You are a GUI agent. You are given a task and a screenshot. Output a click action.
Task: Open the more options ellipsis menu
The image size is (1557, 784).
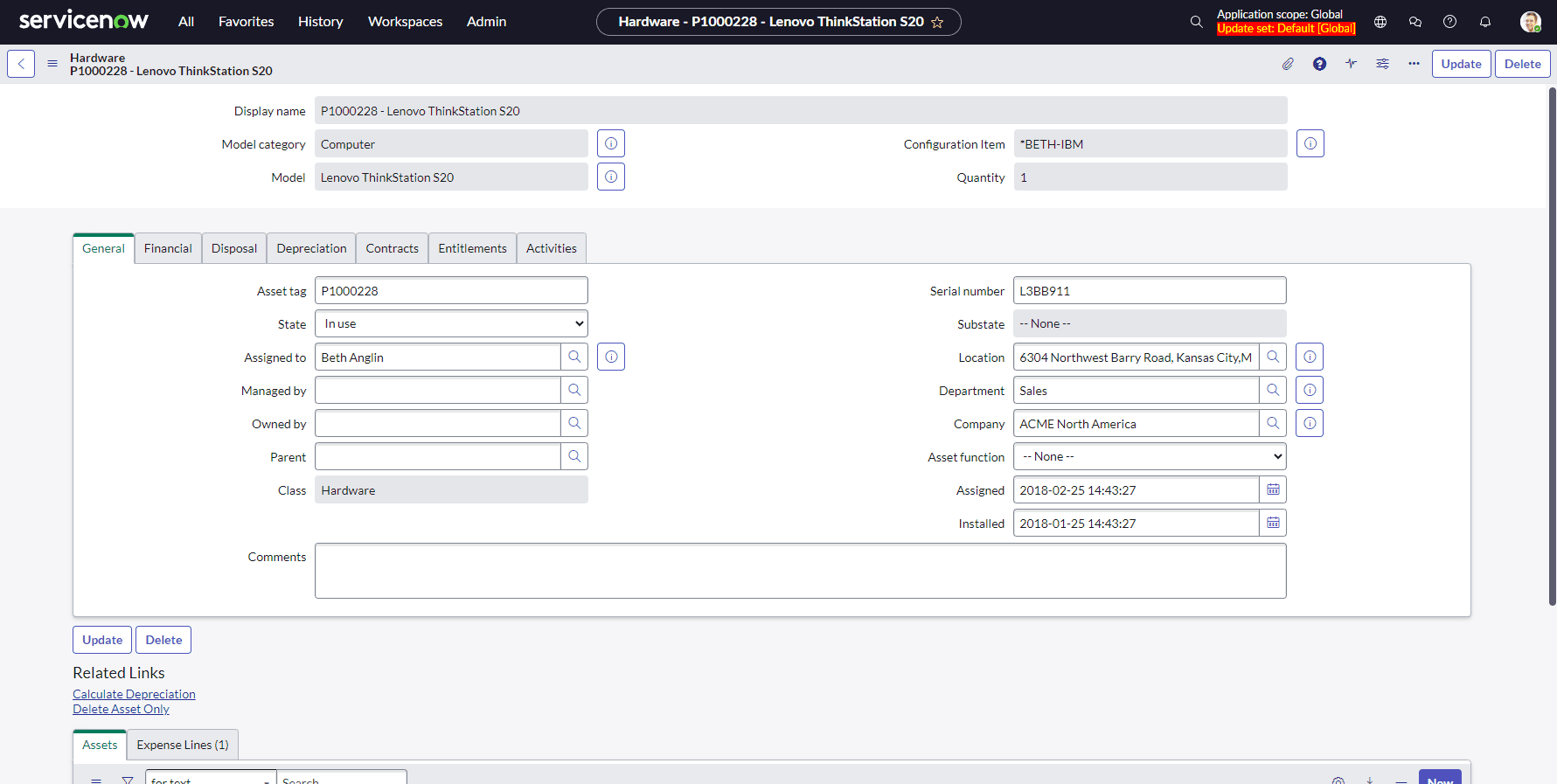(x=1414, y=64)
